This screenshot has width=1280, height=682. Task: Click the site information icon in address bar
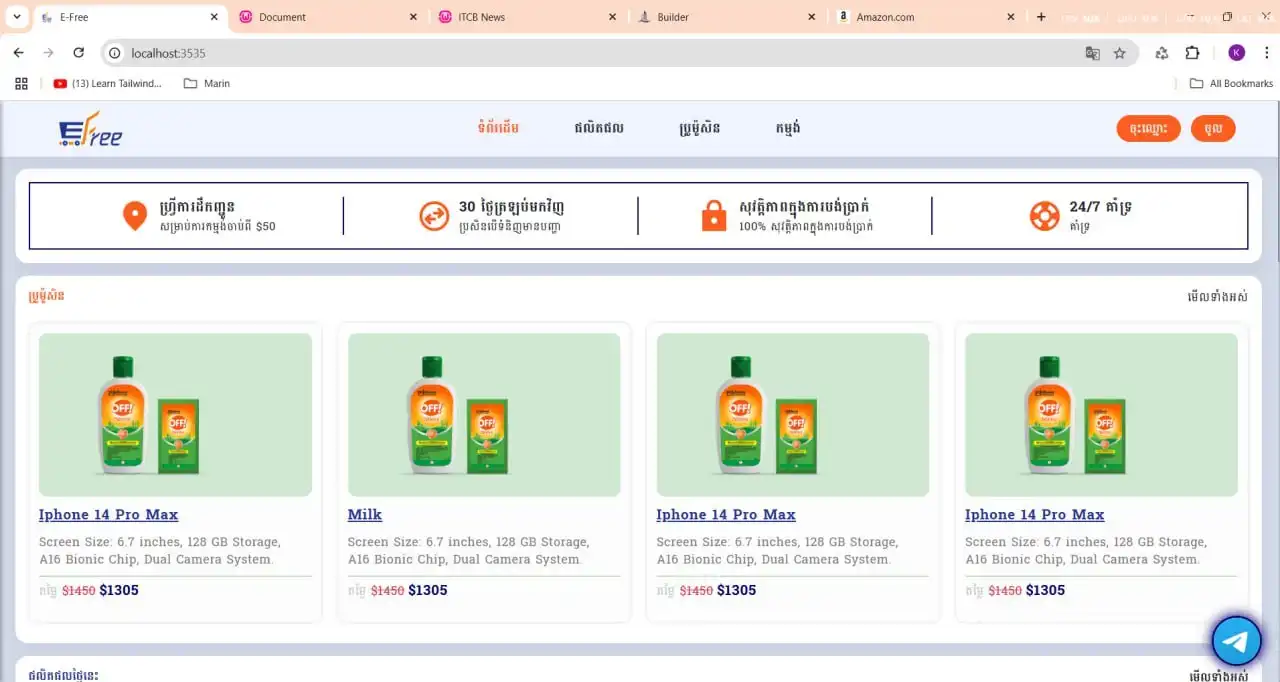click(115, 53)
